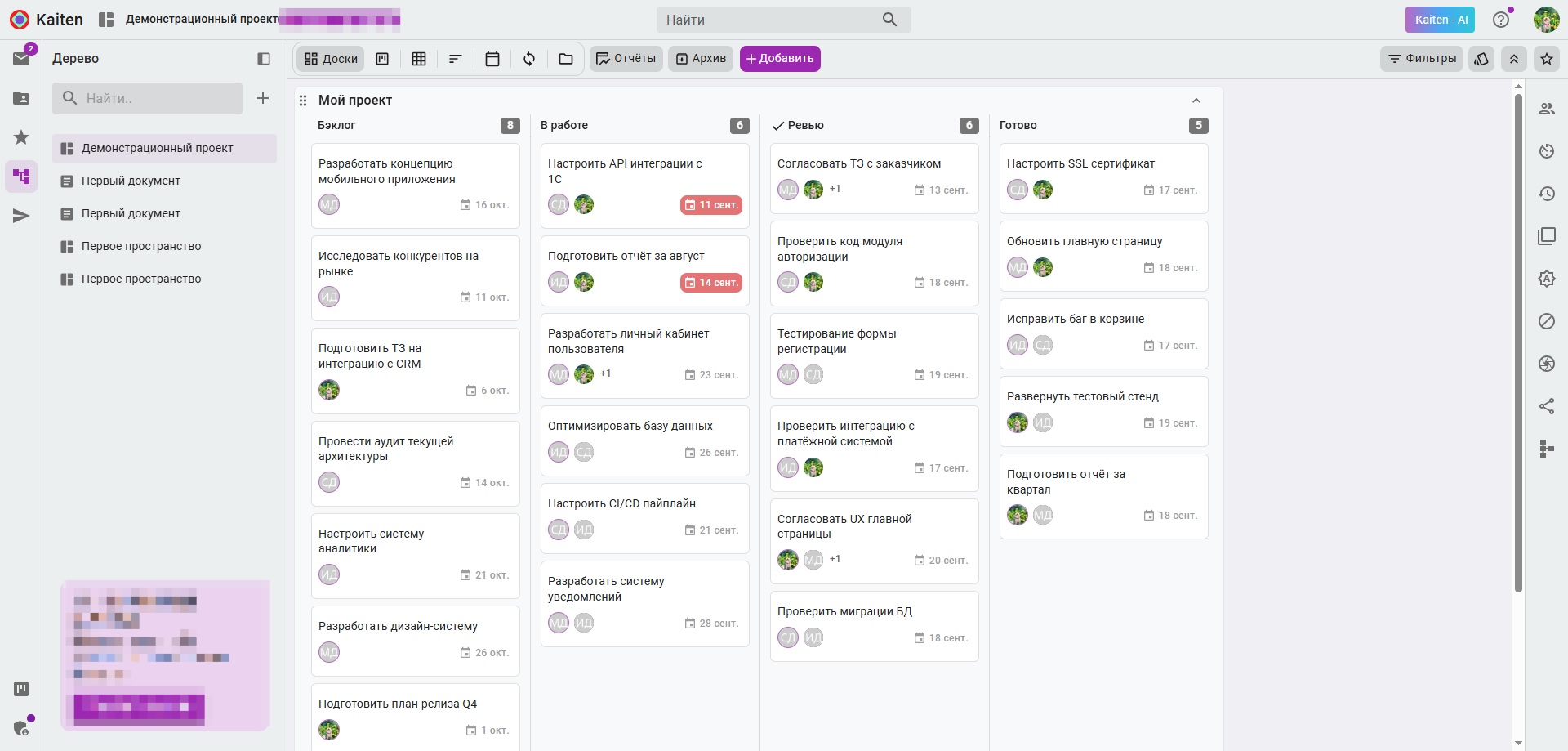Toggle the favorite star for this space
Viewport: 1568px width, 751px height.
1547,59
